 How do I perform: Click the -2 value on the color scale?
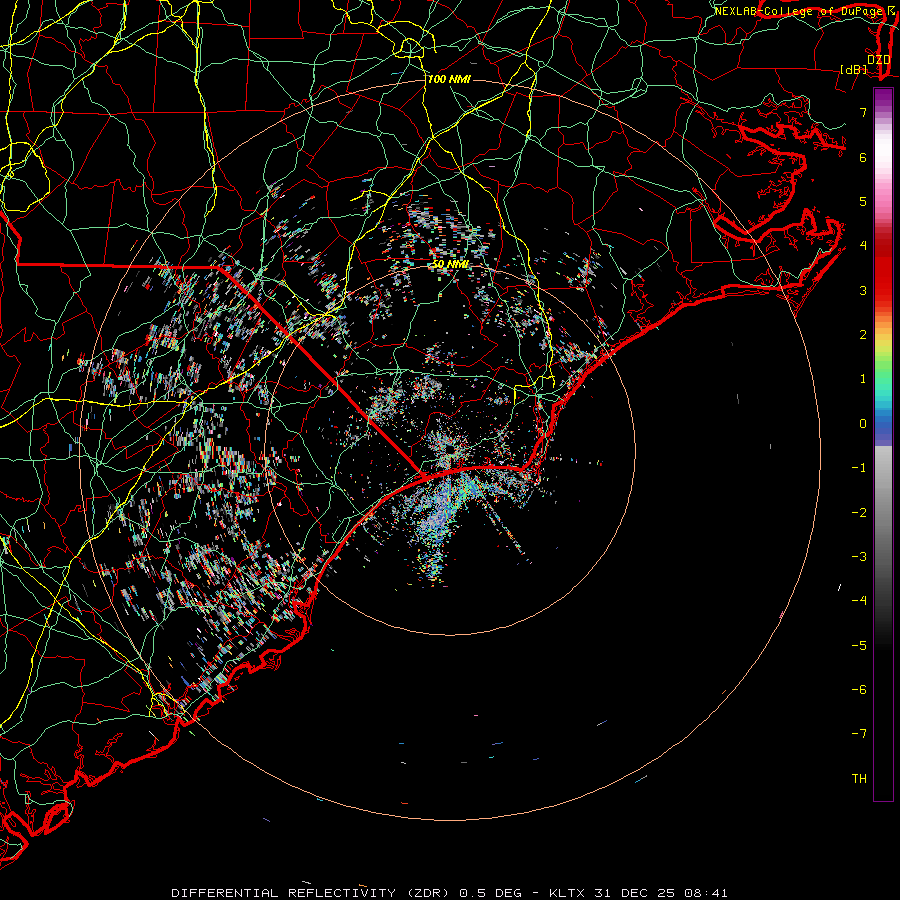tap(859, 513)
